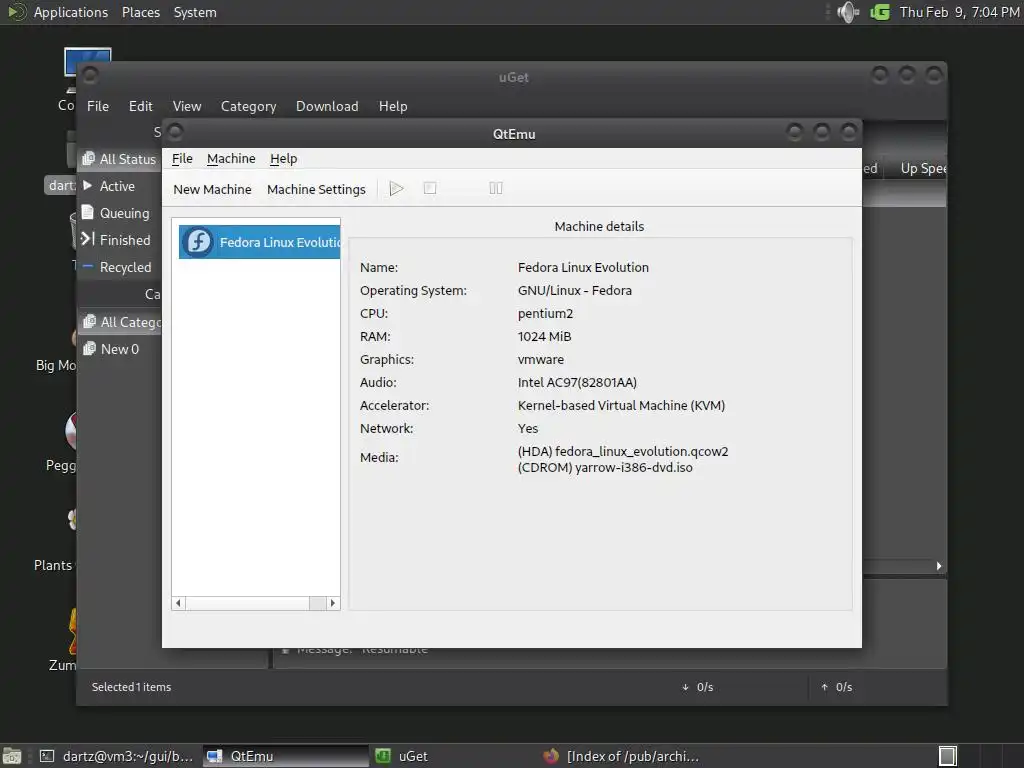This screenshot has height=768, width=1024.
Task: Select Recycled status in uGet sidebar
Action: pyautogui.click(x=120, y=267)
